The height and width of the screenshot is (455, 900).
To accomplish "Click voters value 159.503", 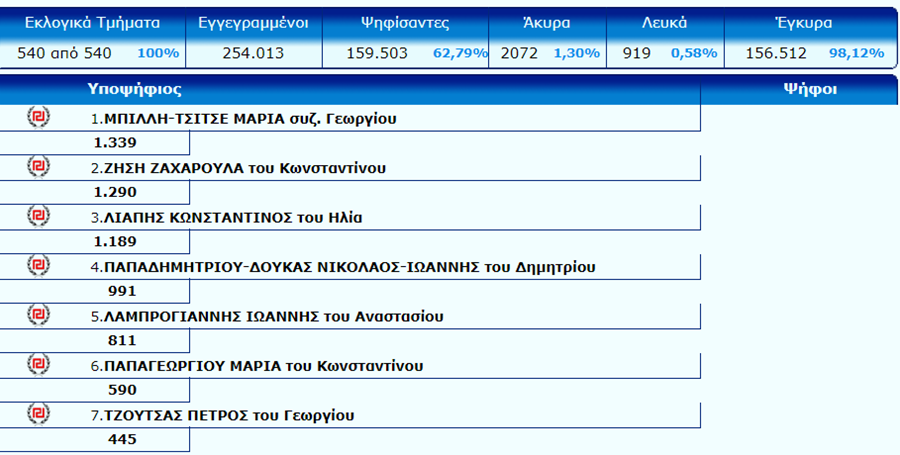I will [377, 54].
